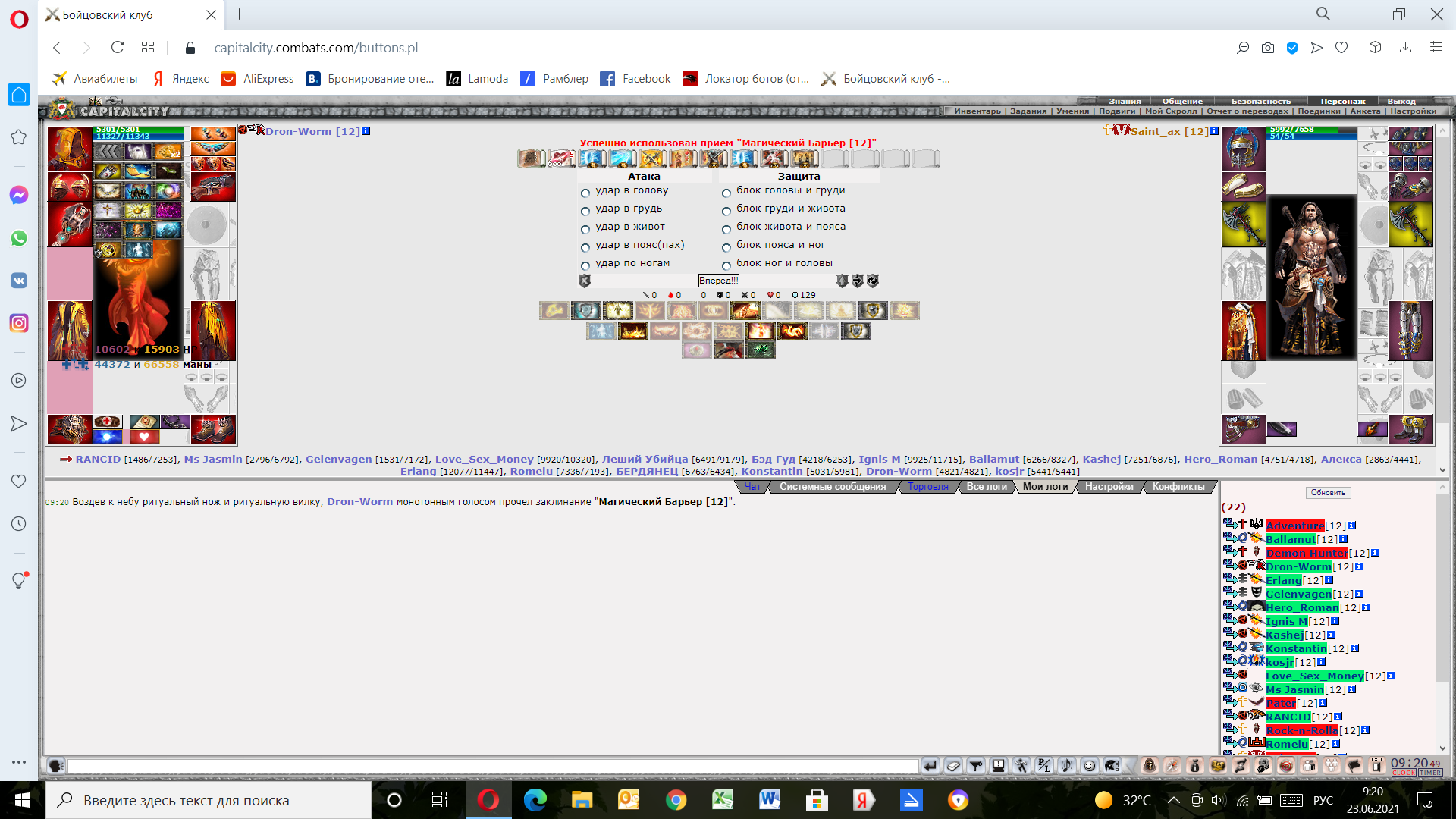Click the Windows search box
Viewport: 1456px width, 819px height.
click(x=209, y=800)
